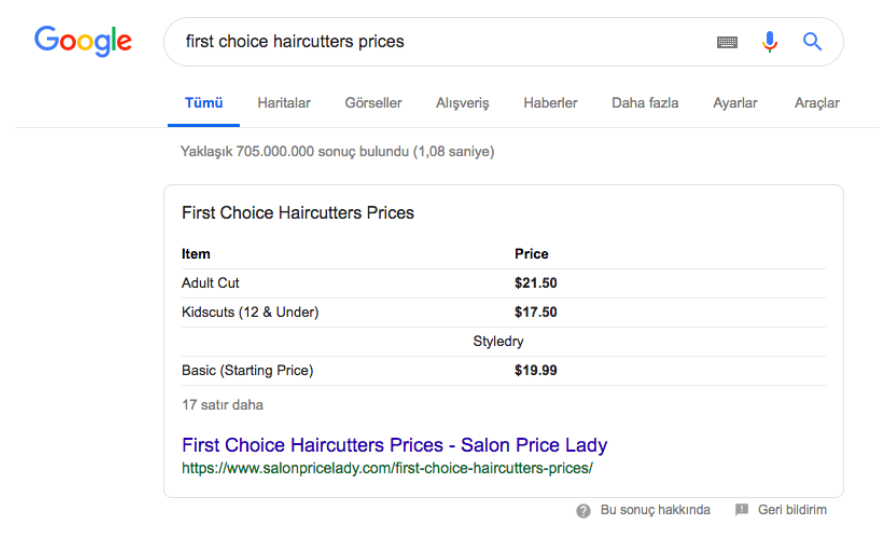Select the Tümü tab
Image resolution: width=895 pixels, height=539 pixels.
(x=204, y=103)
